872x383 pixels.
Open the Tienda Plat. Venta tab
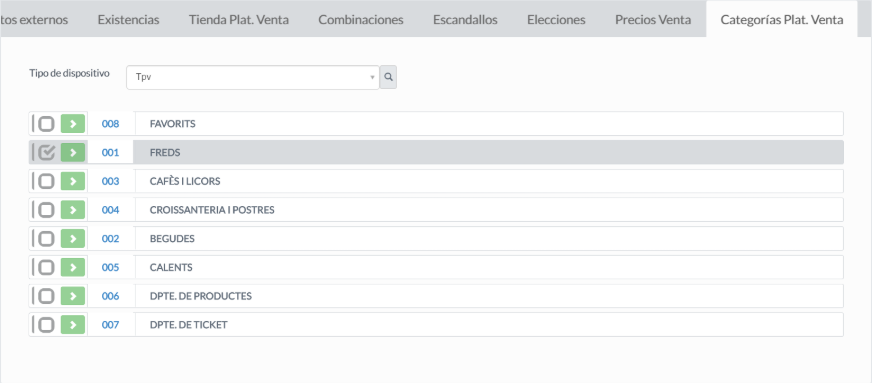pyautogui.click(x=239, y=19)
